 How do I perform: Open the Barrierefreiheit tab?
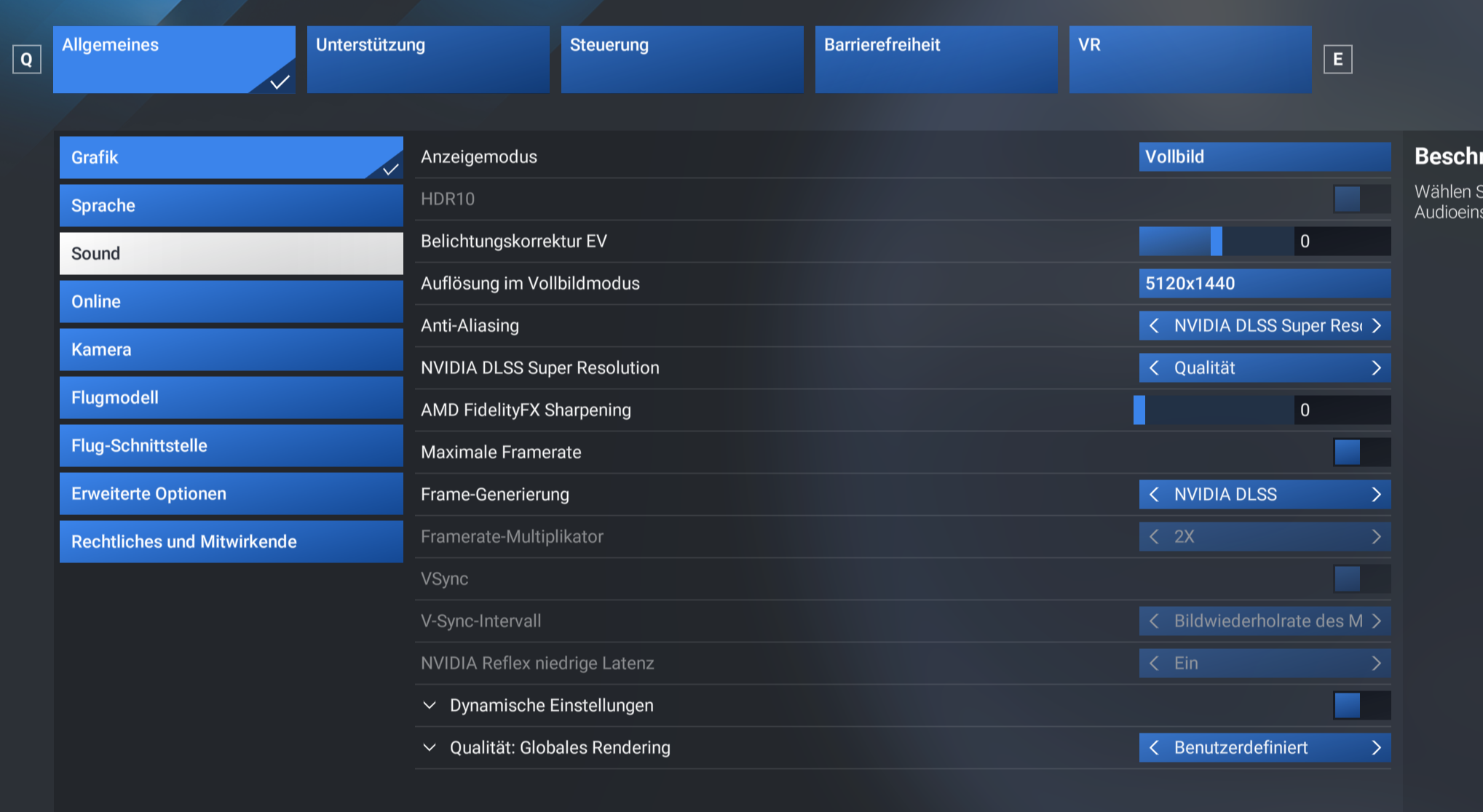pos(936,60)
